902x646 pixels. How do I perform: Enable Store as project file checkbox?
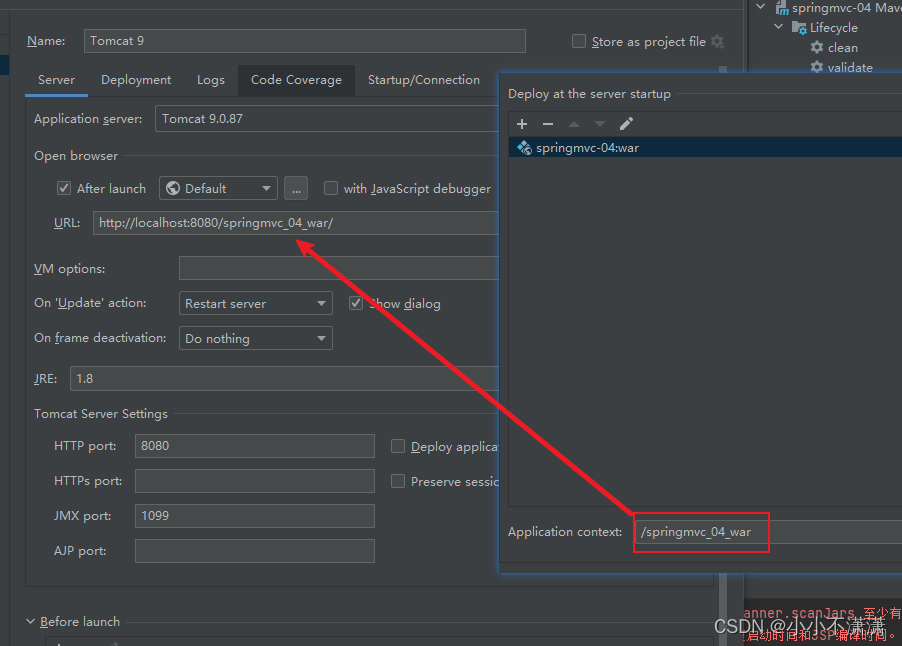(579, 41)
